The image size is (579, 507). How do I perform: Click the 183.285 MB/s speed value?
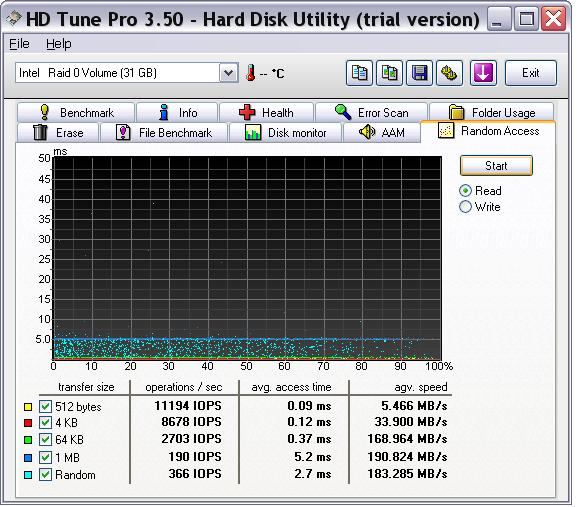pos(407,473)
